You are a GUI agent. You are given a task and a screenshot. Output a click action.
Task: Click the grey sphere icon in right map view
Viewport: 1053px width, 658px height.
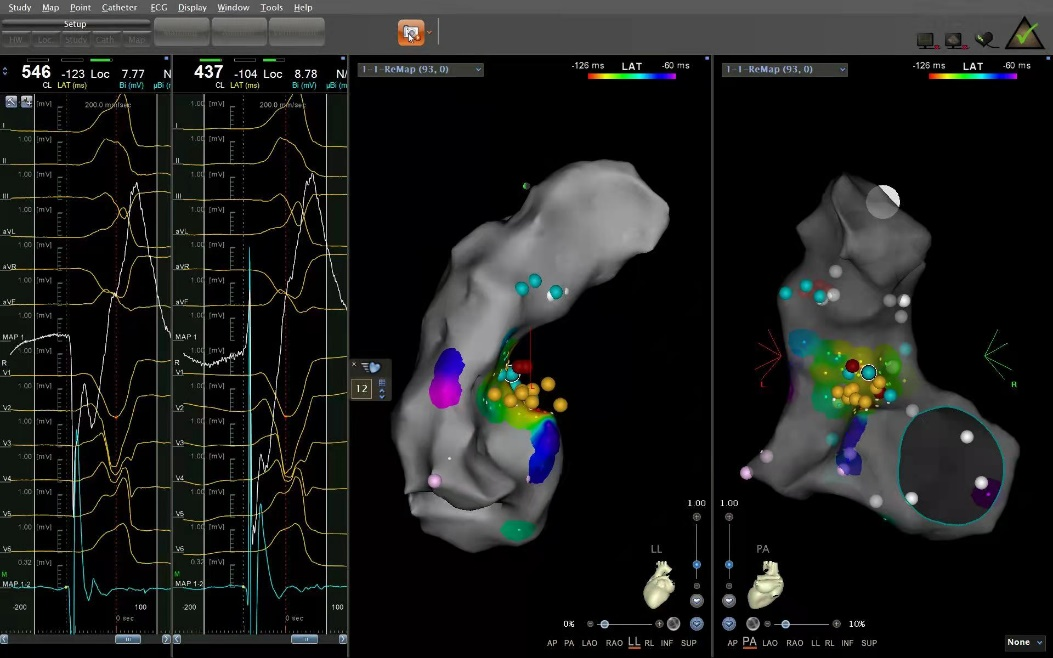coord(753,624)
